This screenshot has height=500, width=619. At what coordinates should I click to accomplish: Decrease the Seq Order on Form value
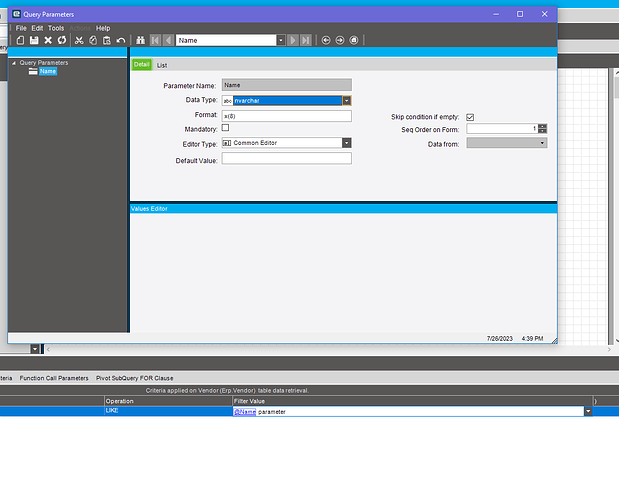(542, 131)
